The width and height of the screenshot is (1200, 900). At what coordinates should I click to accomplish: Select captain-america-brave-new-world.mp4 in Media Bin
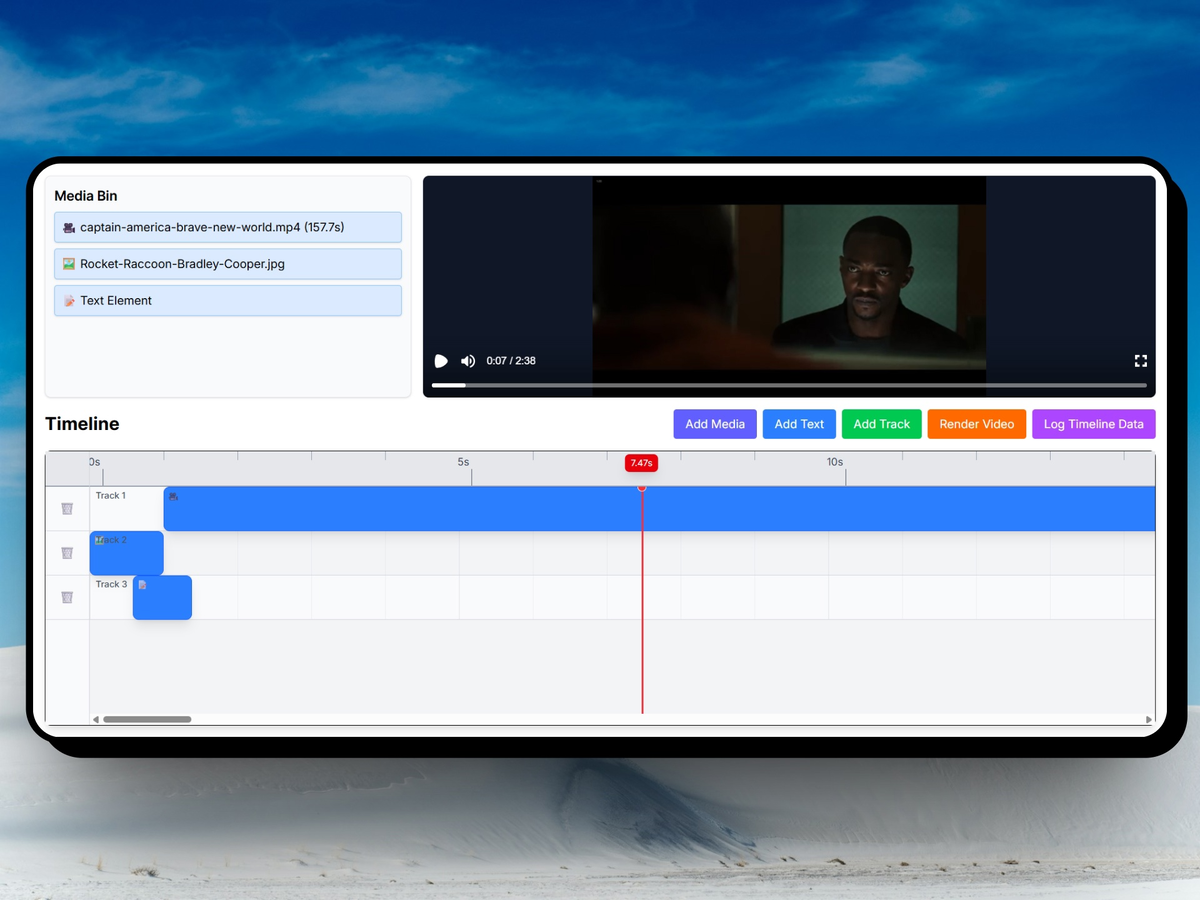[x=228, y=227]
